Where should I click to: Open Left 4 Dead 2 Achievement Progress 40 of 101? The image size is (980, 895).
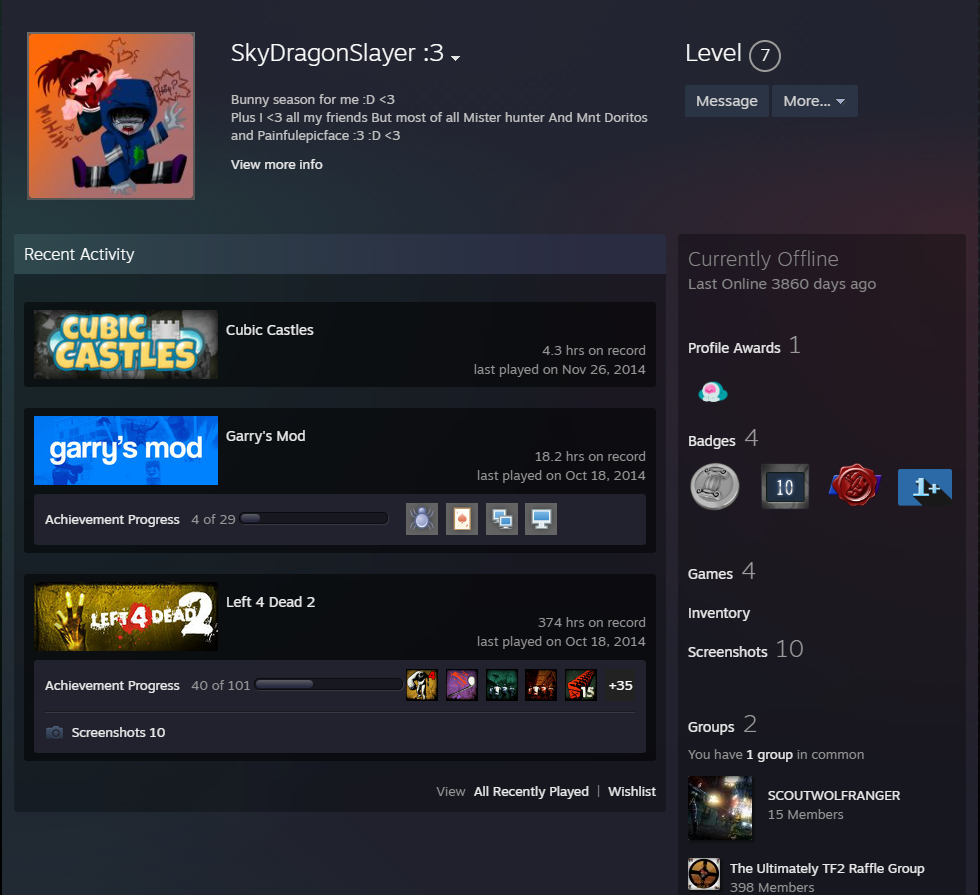point(148,686)
